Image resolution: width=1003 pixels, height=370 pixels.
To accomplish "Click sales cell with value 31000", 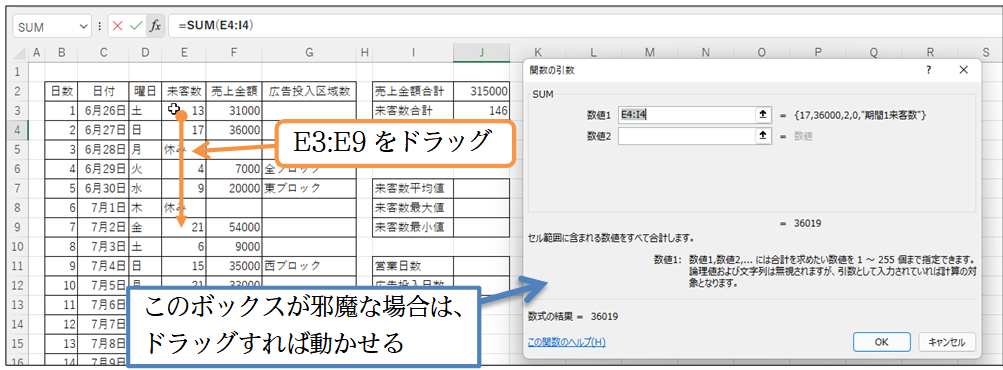I will (234, 111).
